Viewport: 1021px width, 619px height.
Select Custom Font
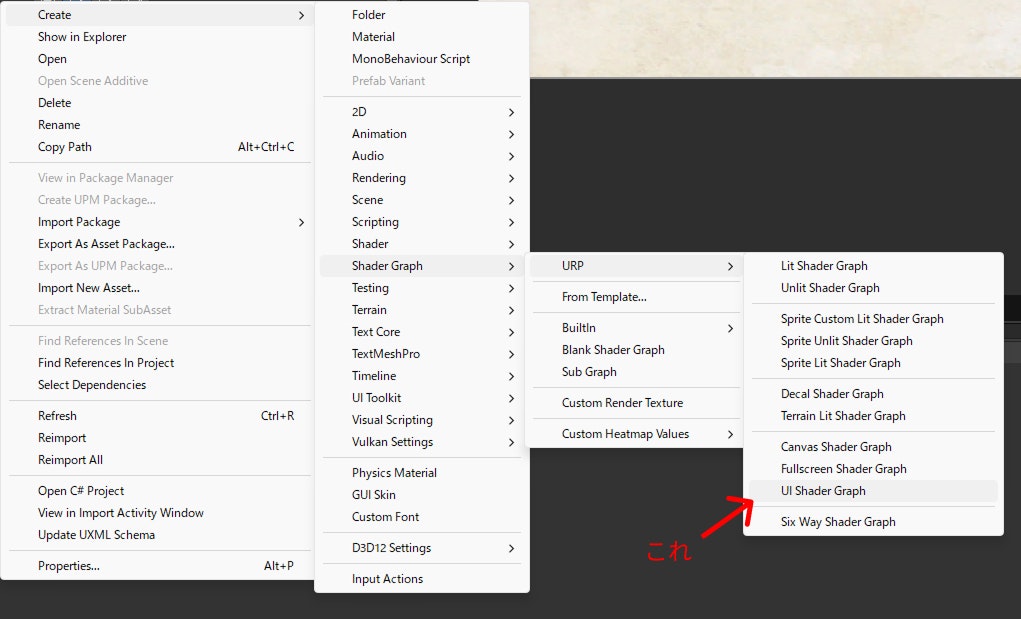point(421,517)
